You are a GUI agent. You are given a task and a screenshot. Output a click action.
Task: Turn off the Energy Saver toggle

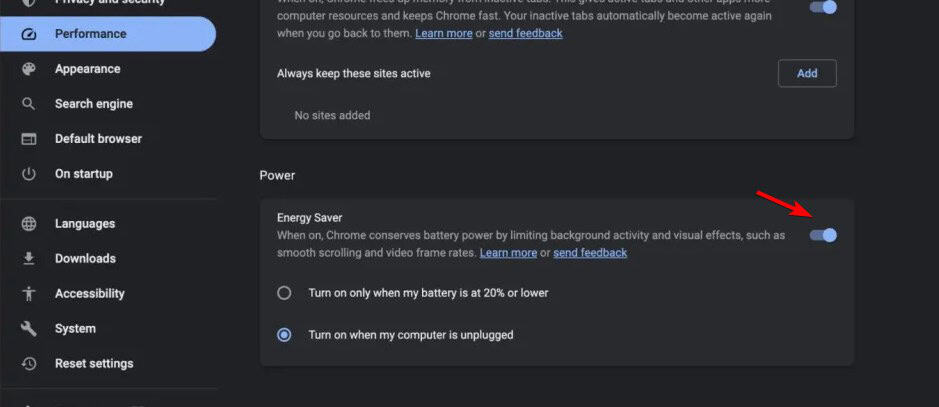coord(823,235)
